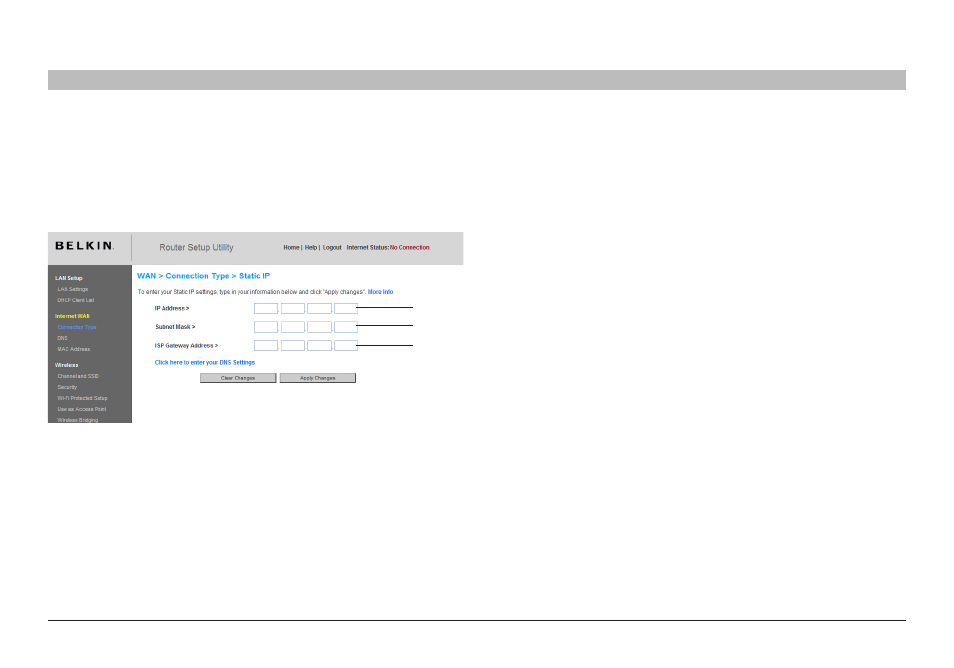Screen dimensions: 954x668
Task: Click the ISP Gateway Address > label
Action: (186, 346)
